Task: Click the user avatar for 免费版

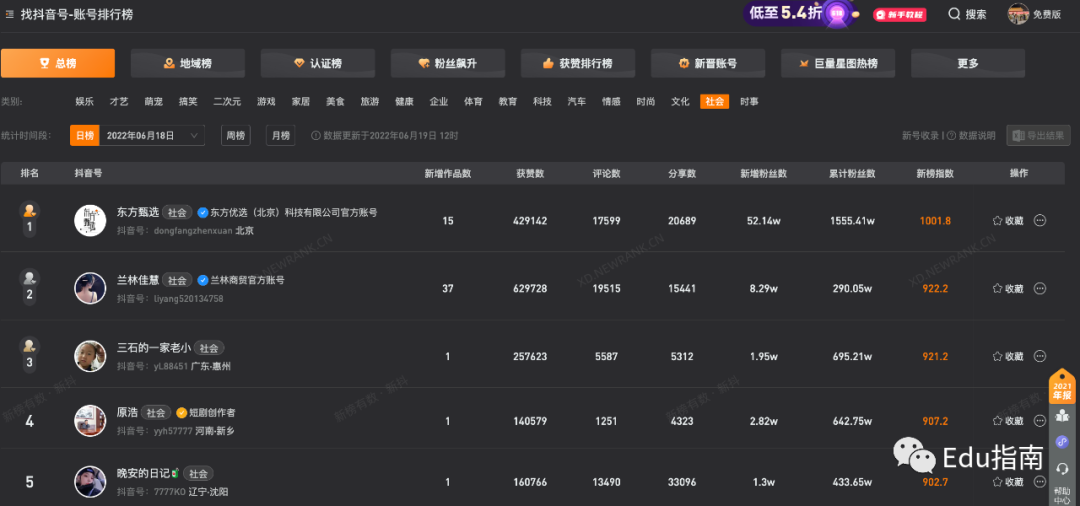Action: [x=1018, y=14]
